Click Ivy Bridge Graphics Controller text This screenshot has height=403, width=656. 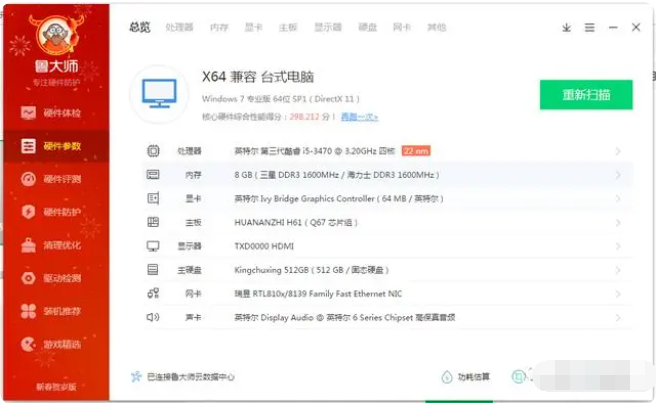338,198
